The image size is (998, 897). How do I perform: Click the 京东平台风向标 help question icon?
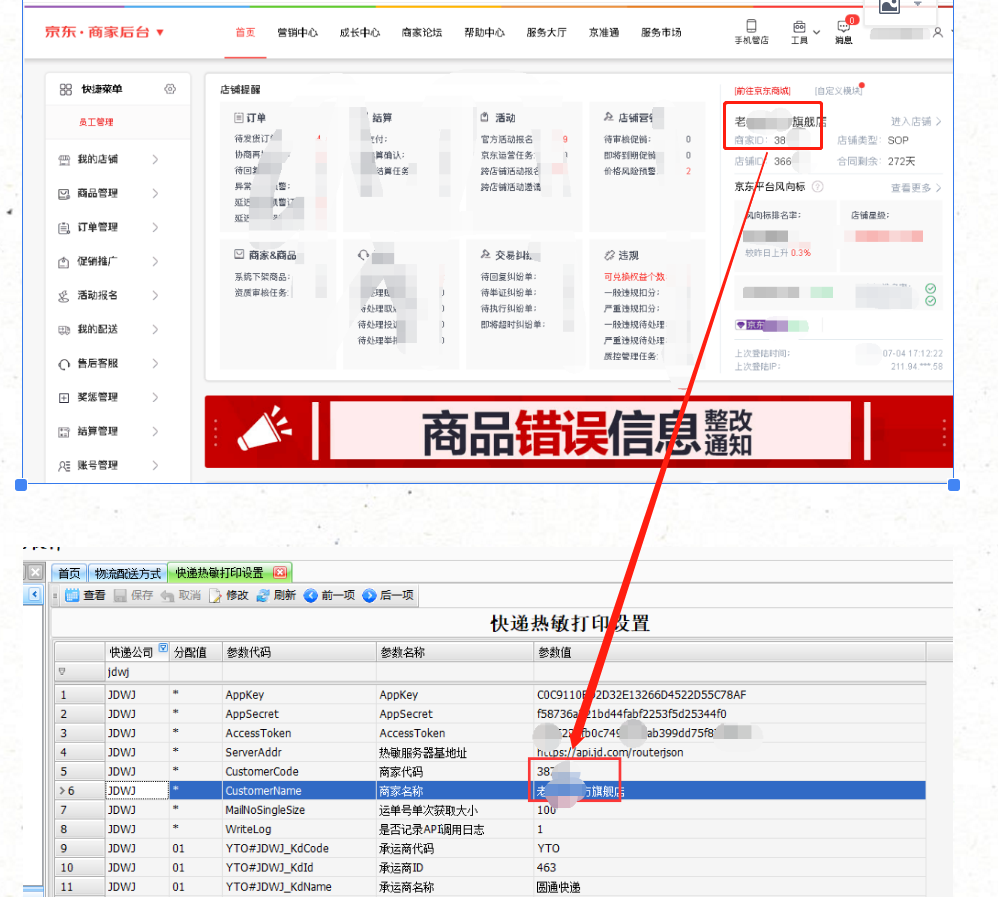[818, 187]
